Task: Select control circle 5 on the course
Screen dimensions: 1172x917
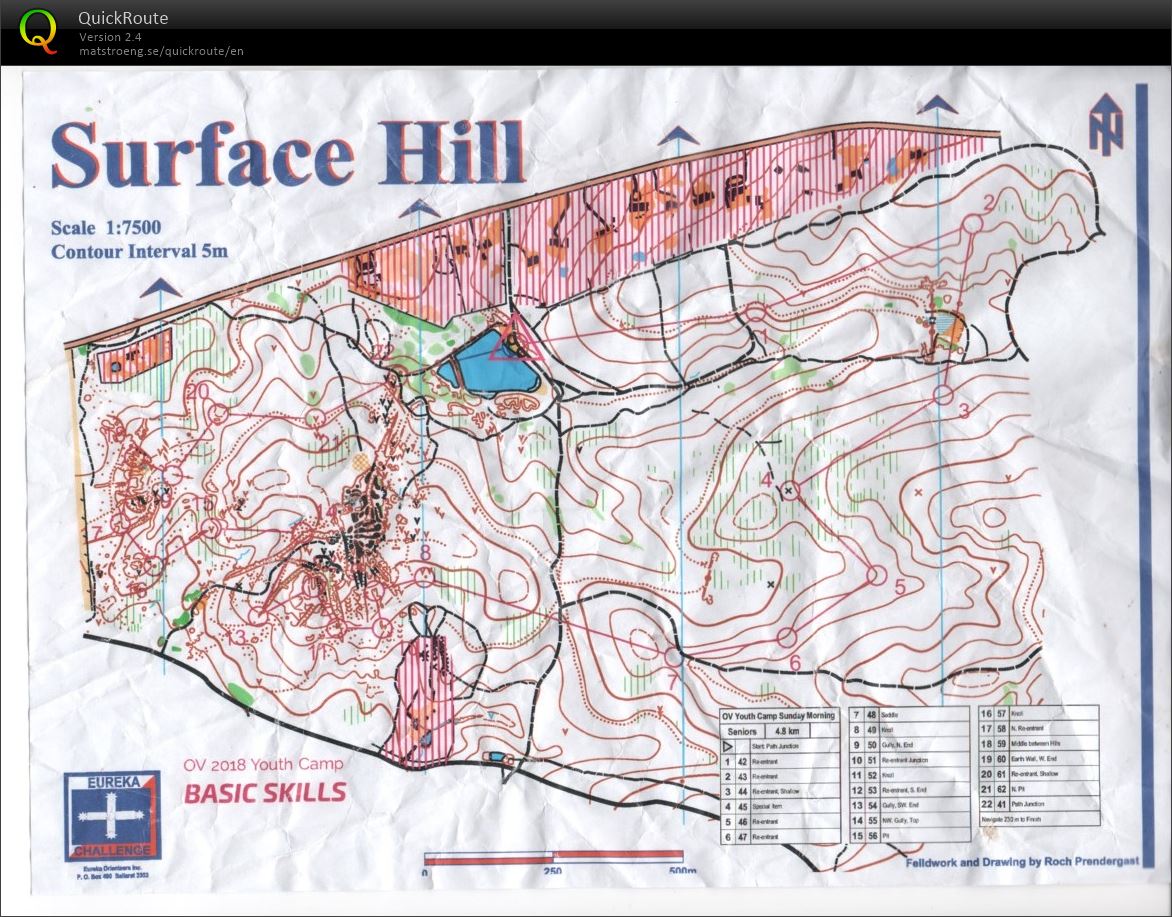Action: [876, 574]
